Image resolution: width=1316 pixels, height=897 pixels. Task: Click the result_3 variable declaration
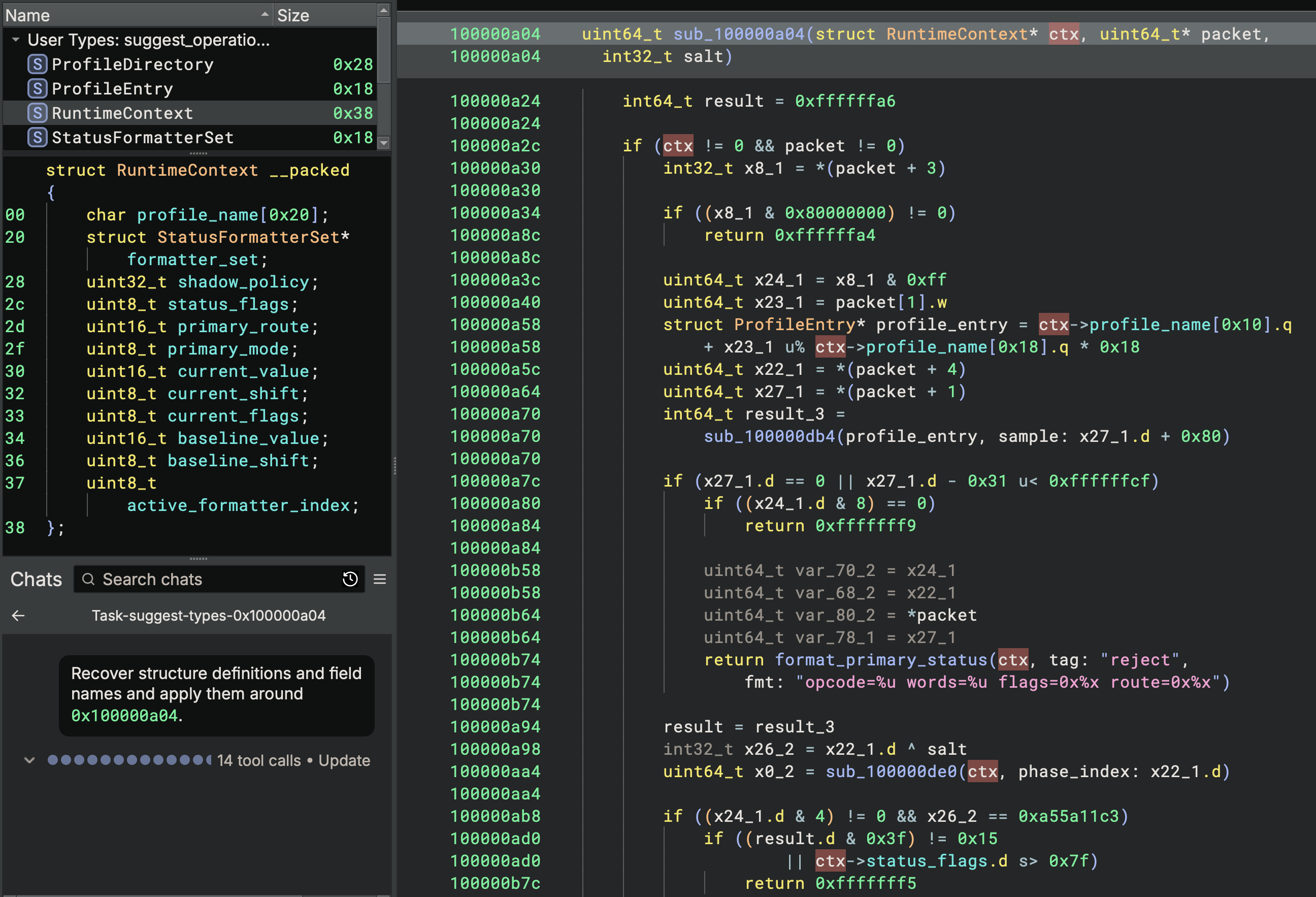pos(784,414)
